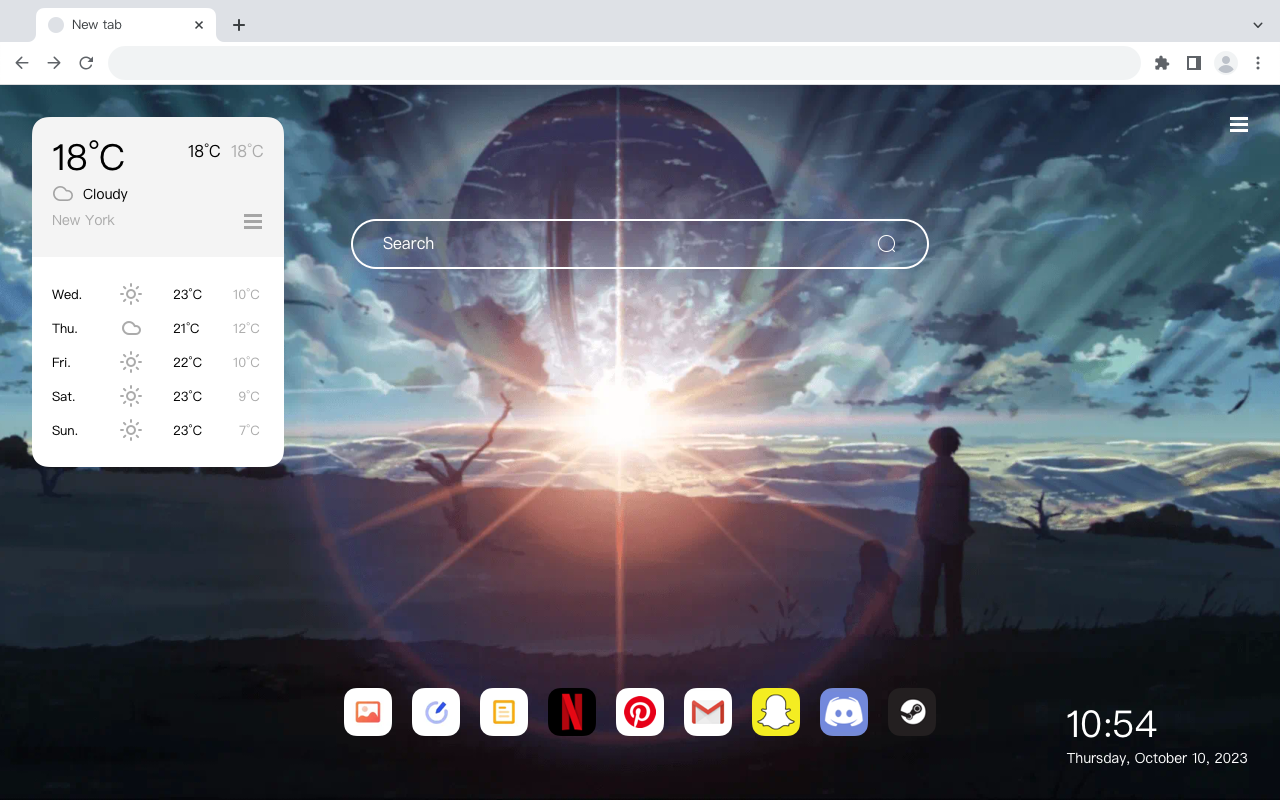Open the yellow document notes shortcut
Viewport: 1280px width, 800px height.
tap(504, 712)
